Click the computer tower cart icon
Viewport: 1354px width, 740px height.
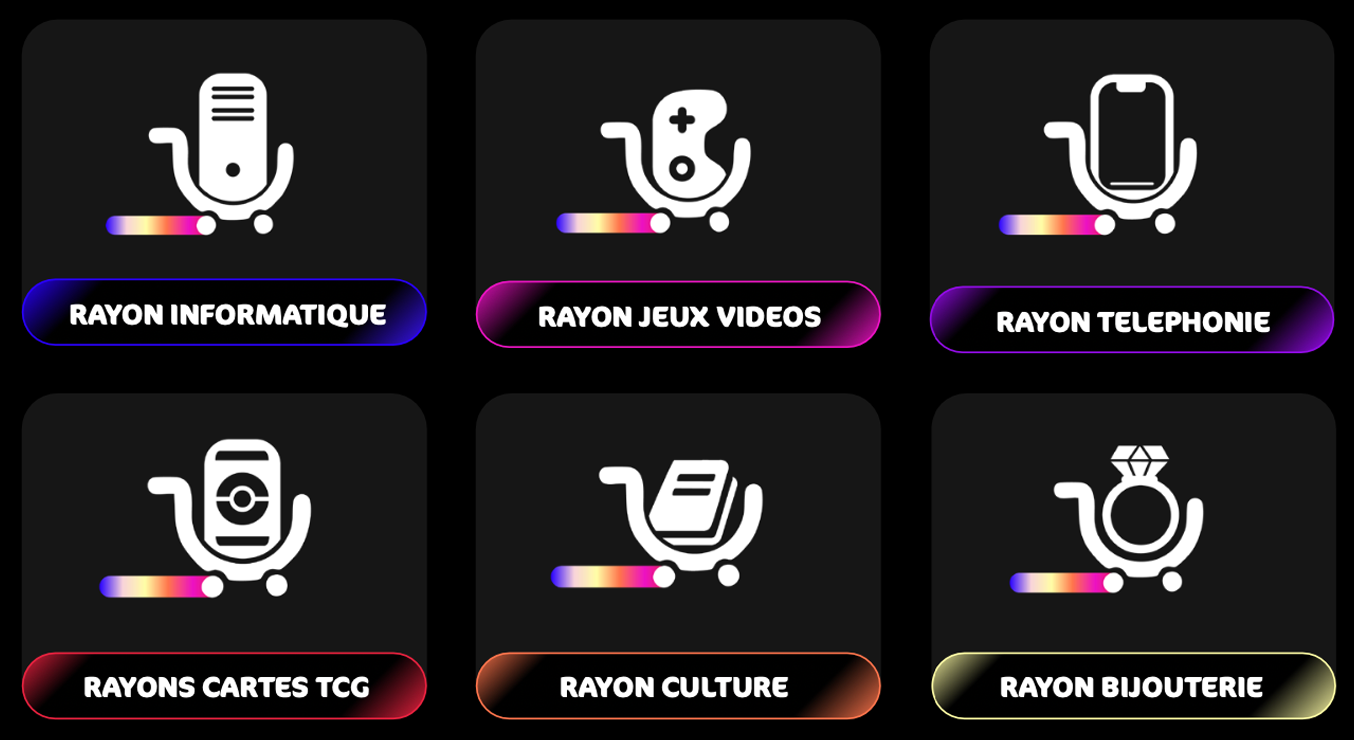[x=222, y=152]
